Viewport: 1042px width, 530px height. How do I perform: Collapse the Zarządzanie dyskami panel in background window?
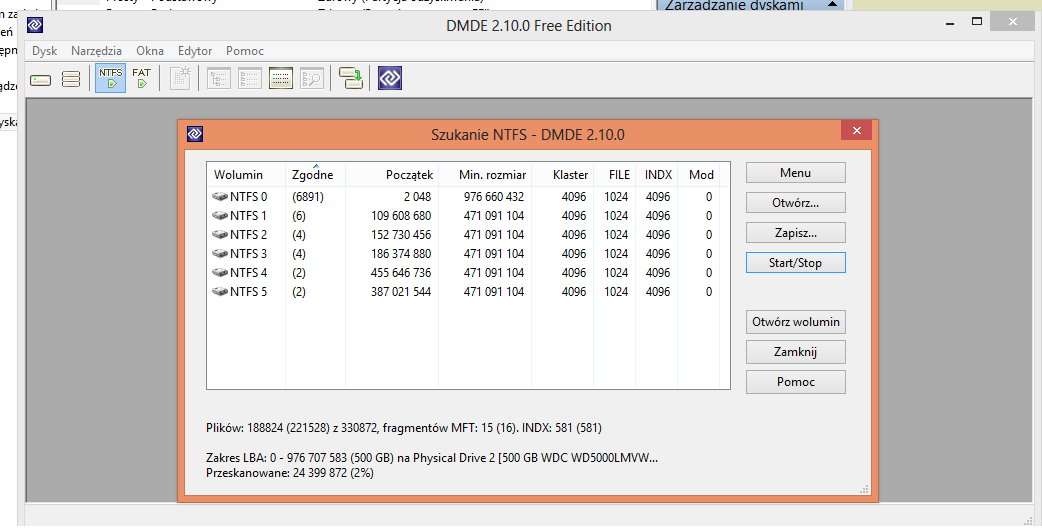(x=831, y=5)
